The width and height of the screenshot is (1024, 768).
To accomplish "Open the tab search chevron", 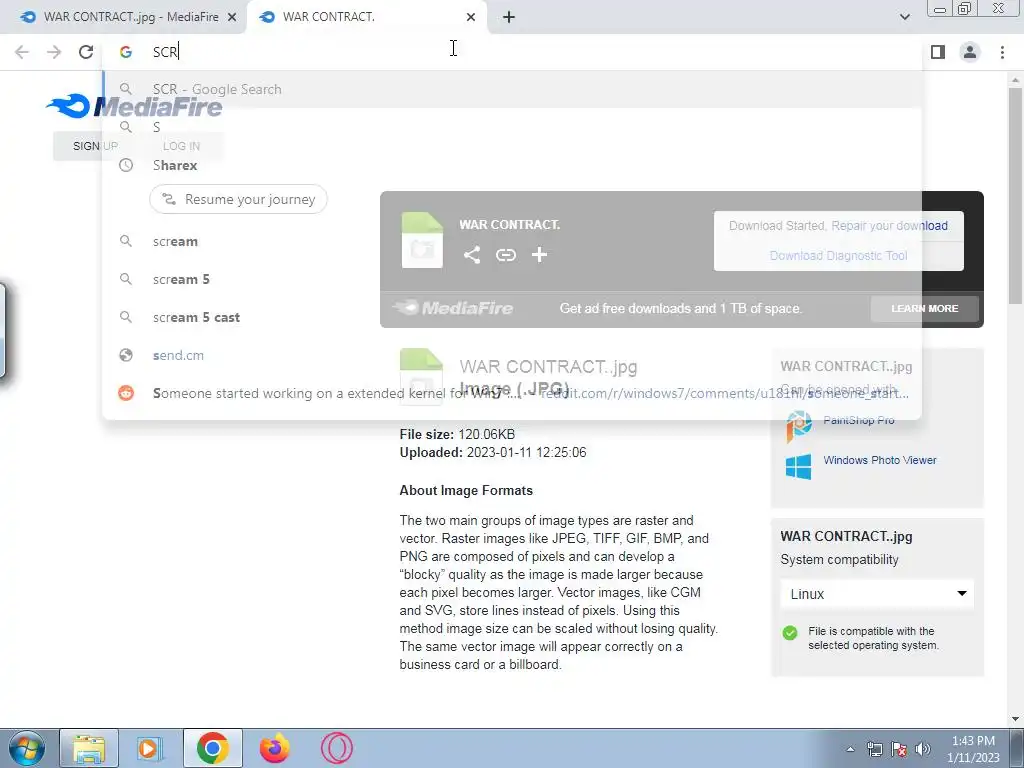I will pyautogui.click(x=904, y=17).
